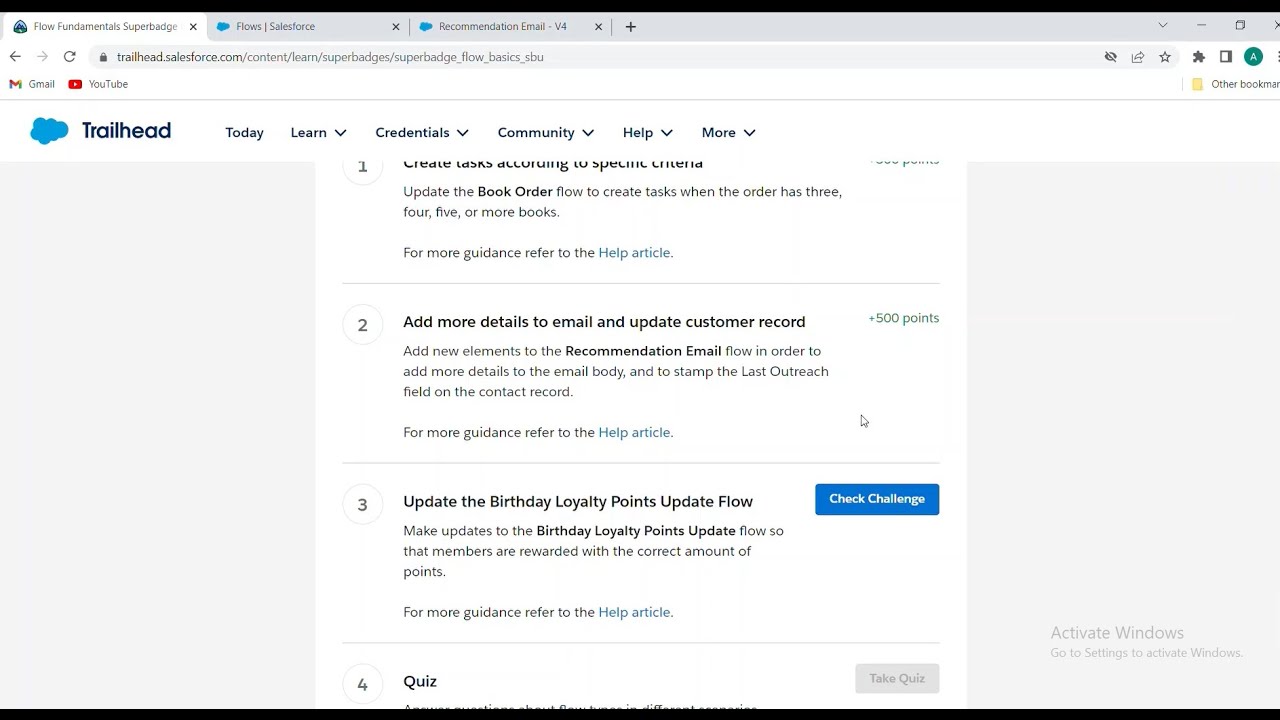Open Other bookmarks folder
Screen dimensions: 1280x720
[x=1235, y=84]
